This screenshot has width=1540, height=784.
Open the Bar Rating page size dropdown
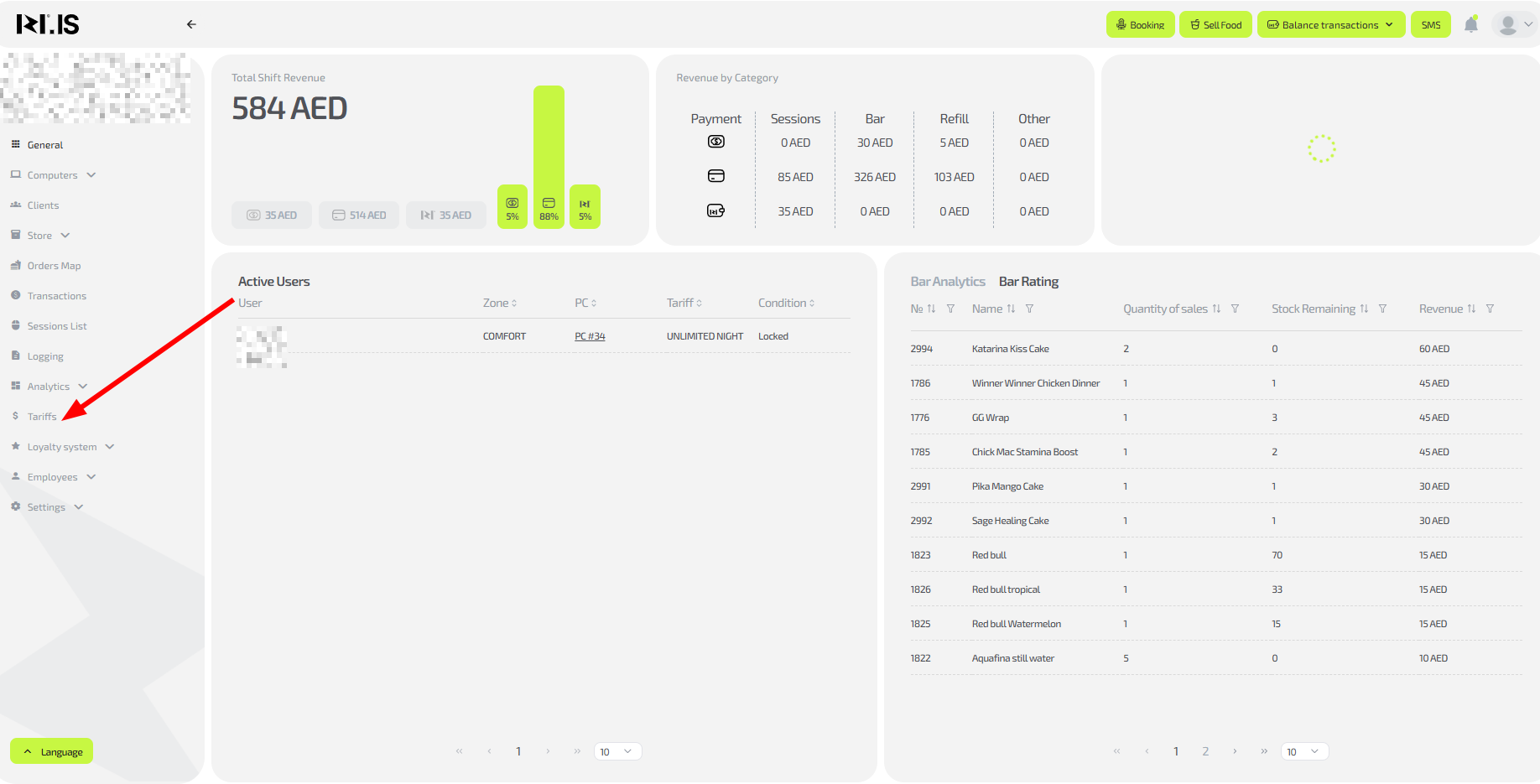(x=1303, y=752)
